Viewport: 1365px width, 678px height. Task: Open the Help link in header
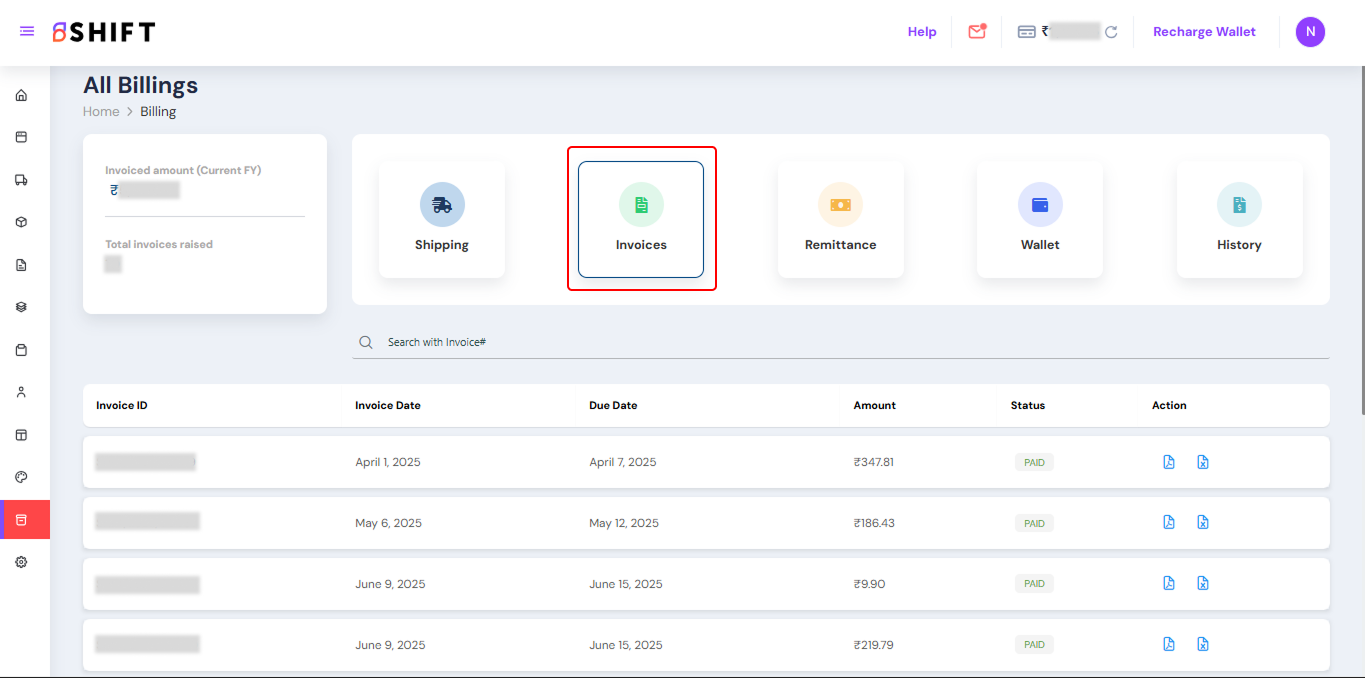[x=922, y=32]
